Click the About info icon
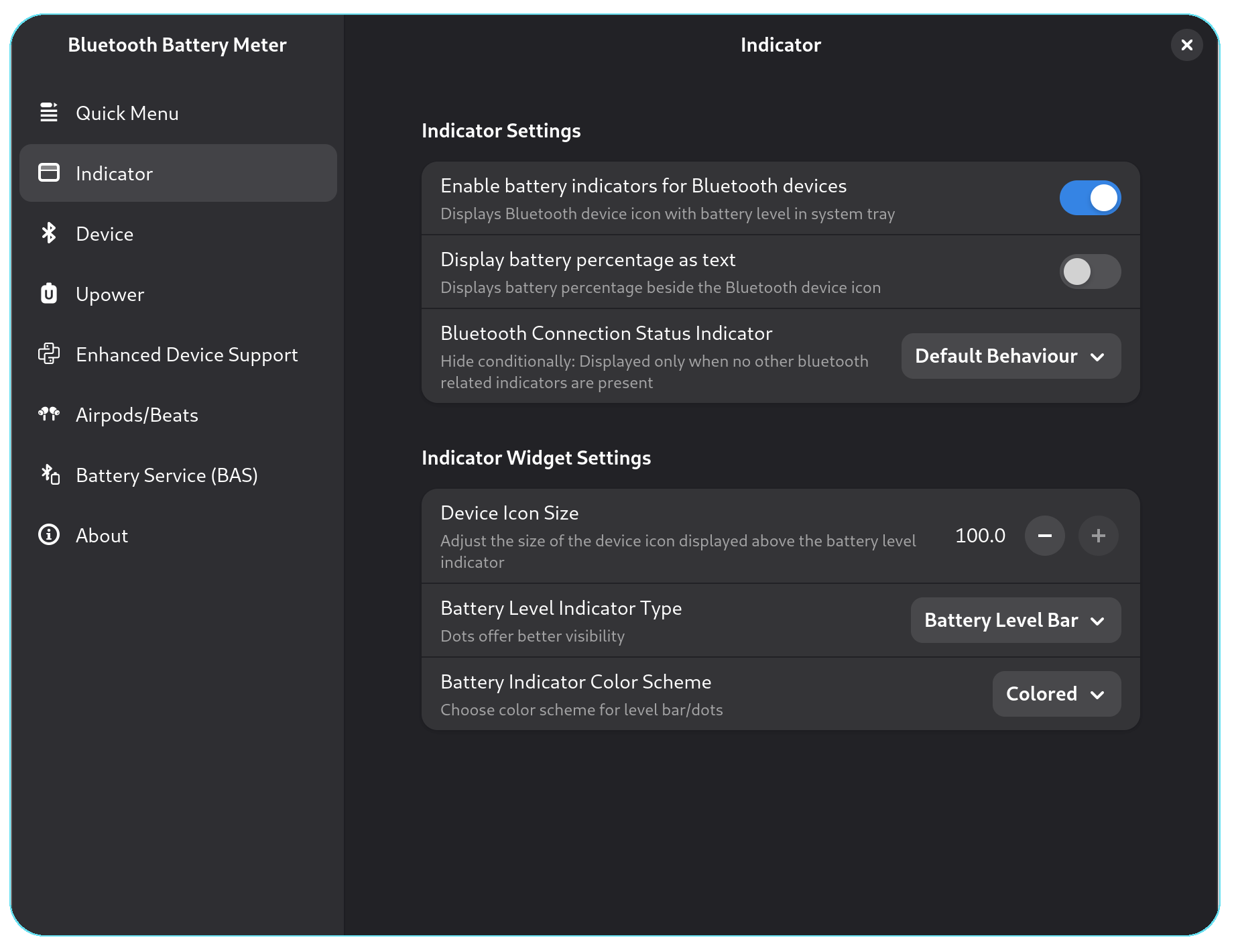Image resolution: width=1236 pixels, height=952 pixels. 49,535
